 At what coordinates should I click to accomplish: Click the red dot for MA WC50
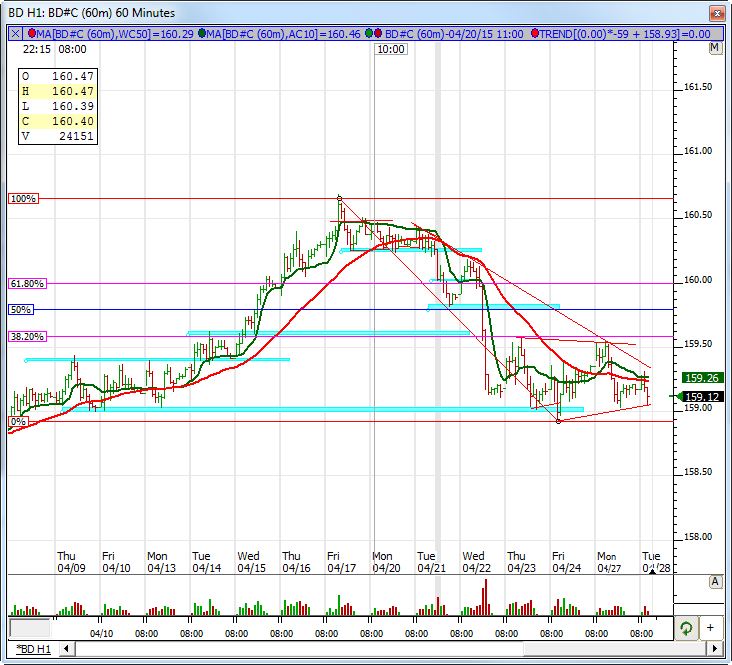coord(32,34)
